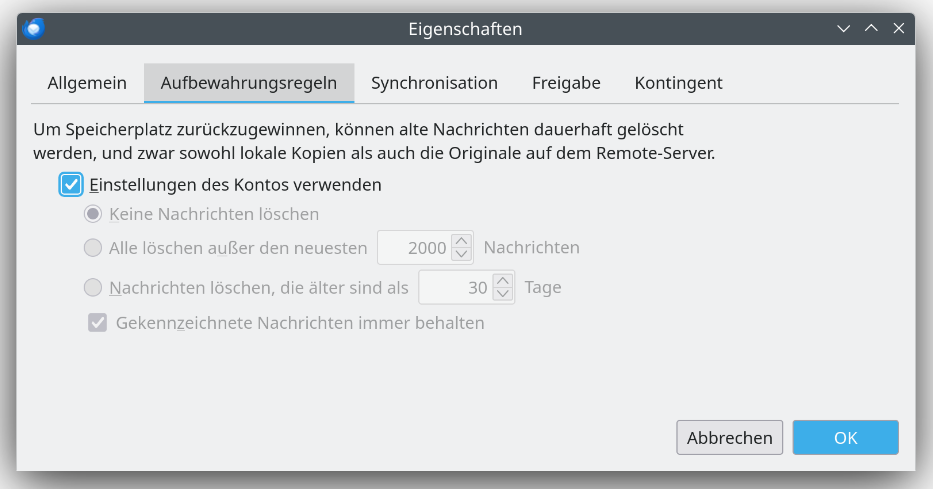Open the Synchronisation tab

coord(434,83)
